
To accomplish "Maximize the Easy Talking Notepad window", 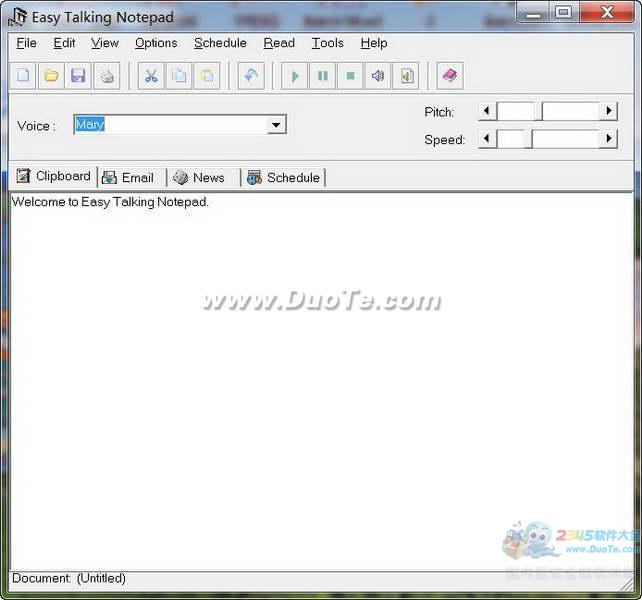I will tap(563, 13).
